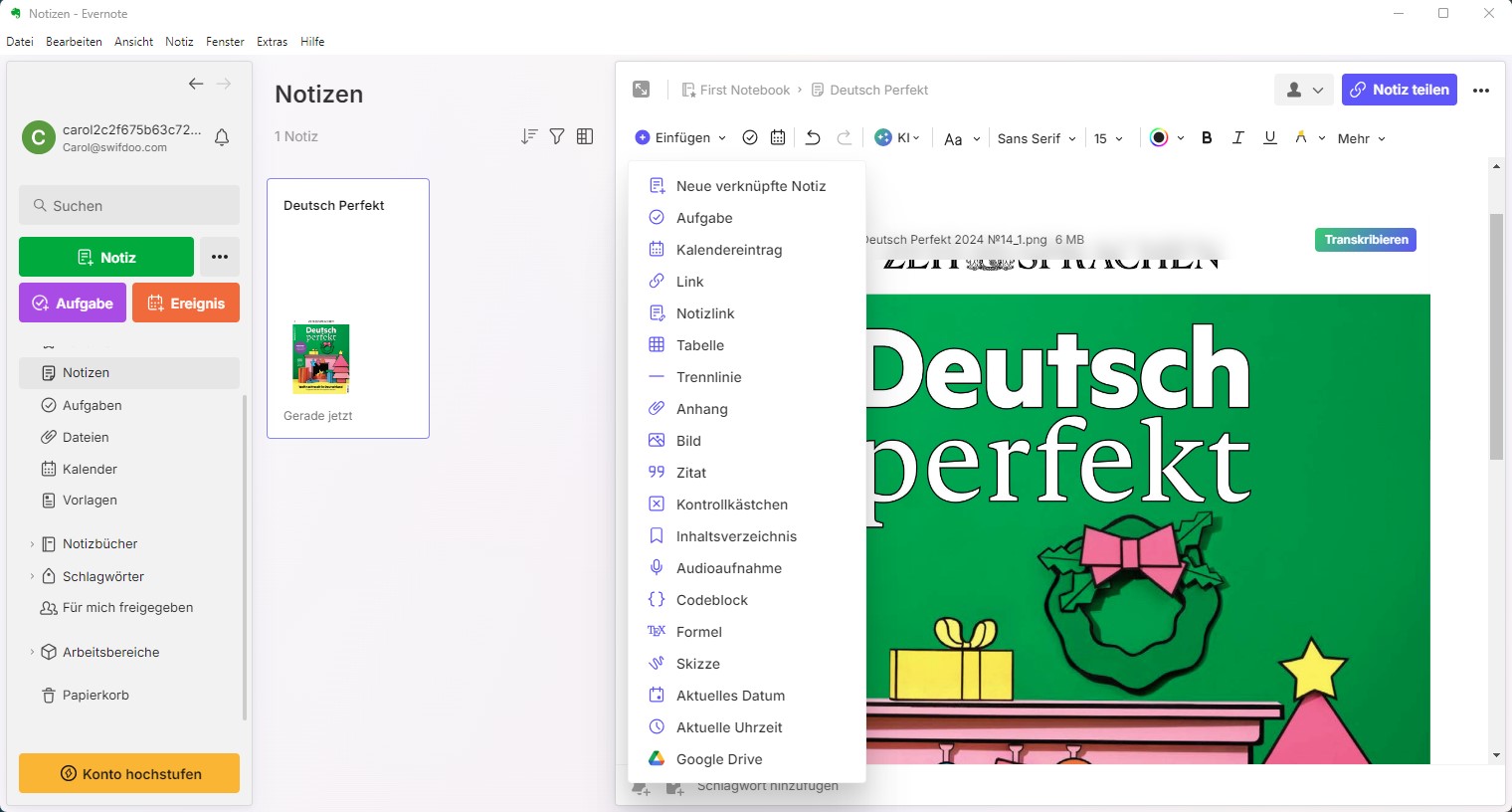Select Kontrollkästchen in the insert menu
This screenshot has height=812, width=1512.
(747, 505)
